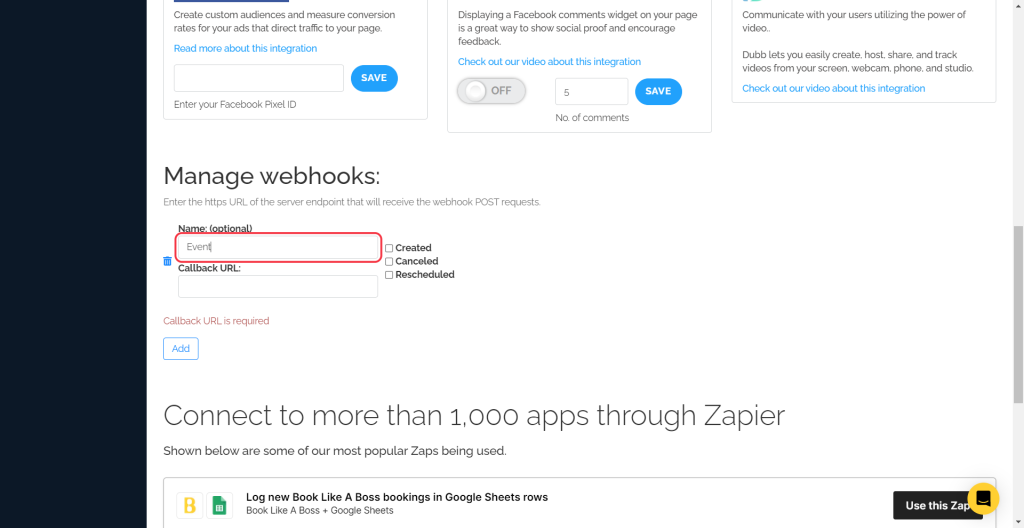This screenshot has width=1024, height=528.
Task: Open the chat support widget
Action: point(983,498)
